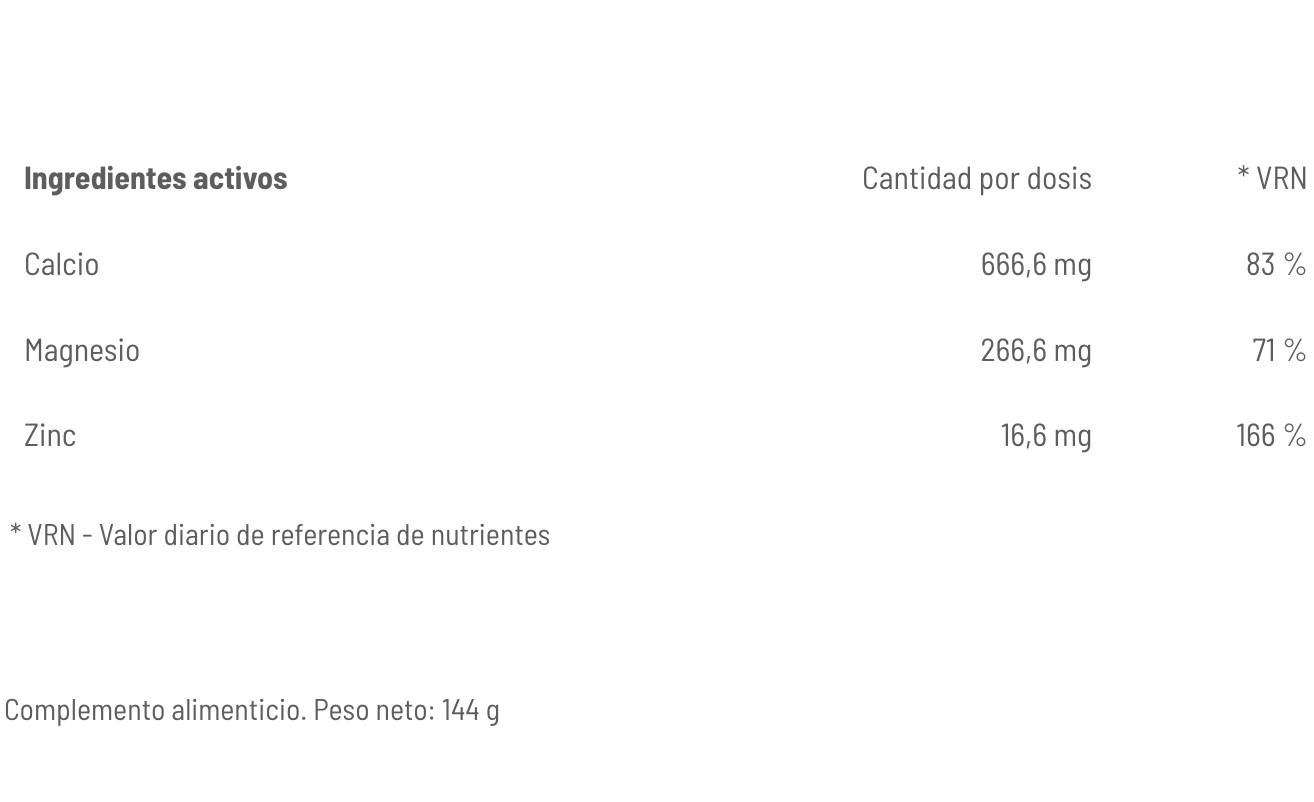
Task: Click the 16,6 mg zinc amount
Action: pyautogui.click(x=1045, y=435)
